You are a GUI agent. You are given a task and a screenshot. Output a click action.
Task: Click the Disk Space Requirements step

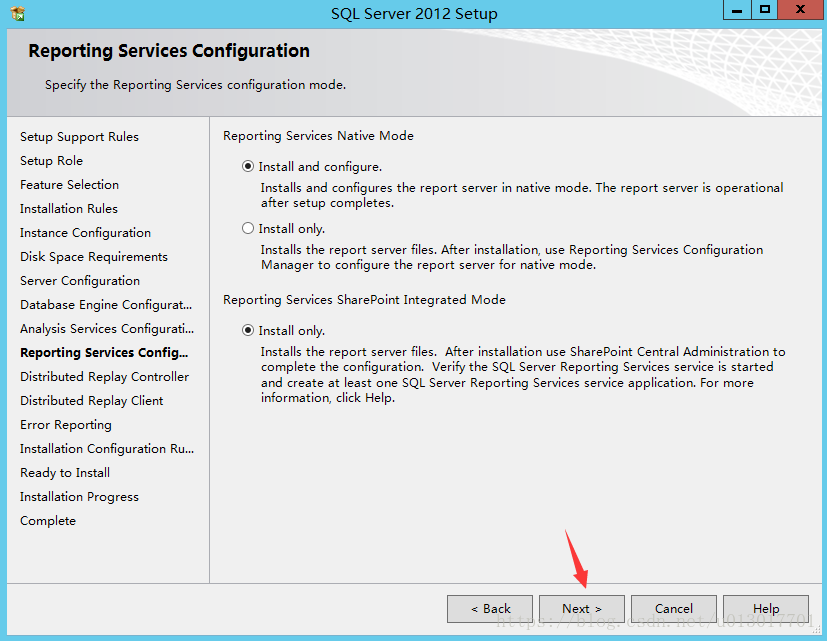(94, 256)
